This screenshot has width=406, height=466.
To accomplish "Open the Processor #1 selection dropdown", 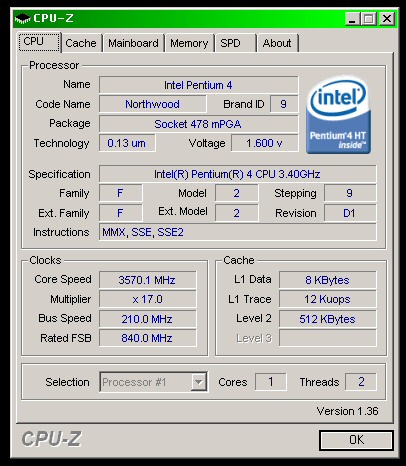I will (153, 382).
